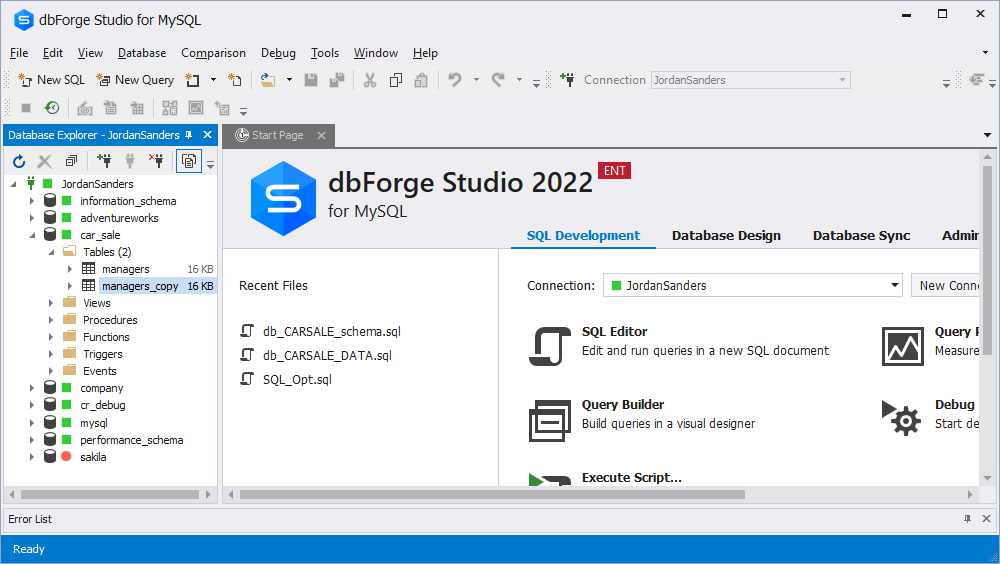Pin the Database Explorer panel
1000x564 pixels.
coord(189,135)
